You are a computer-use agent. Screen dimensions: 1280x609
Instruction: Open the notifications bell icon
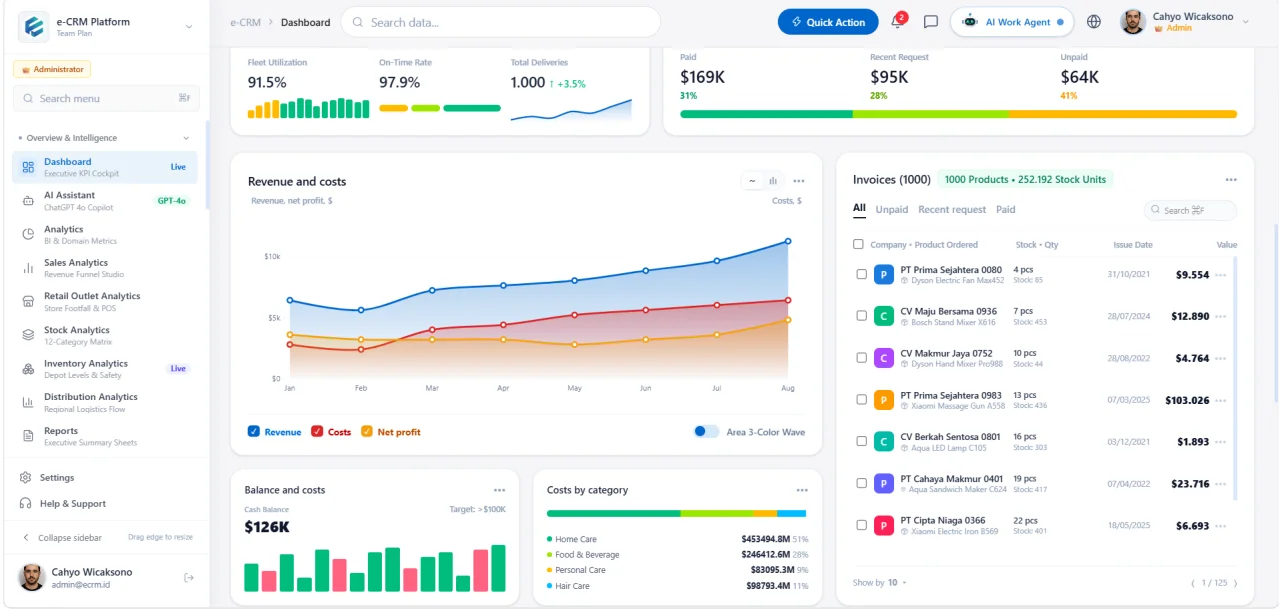pos(897,22)
